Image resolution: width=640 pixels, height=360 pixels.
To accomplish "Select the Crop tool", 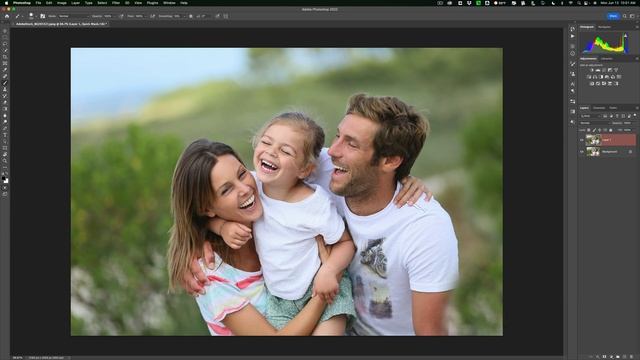I will tap(5, 56).
